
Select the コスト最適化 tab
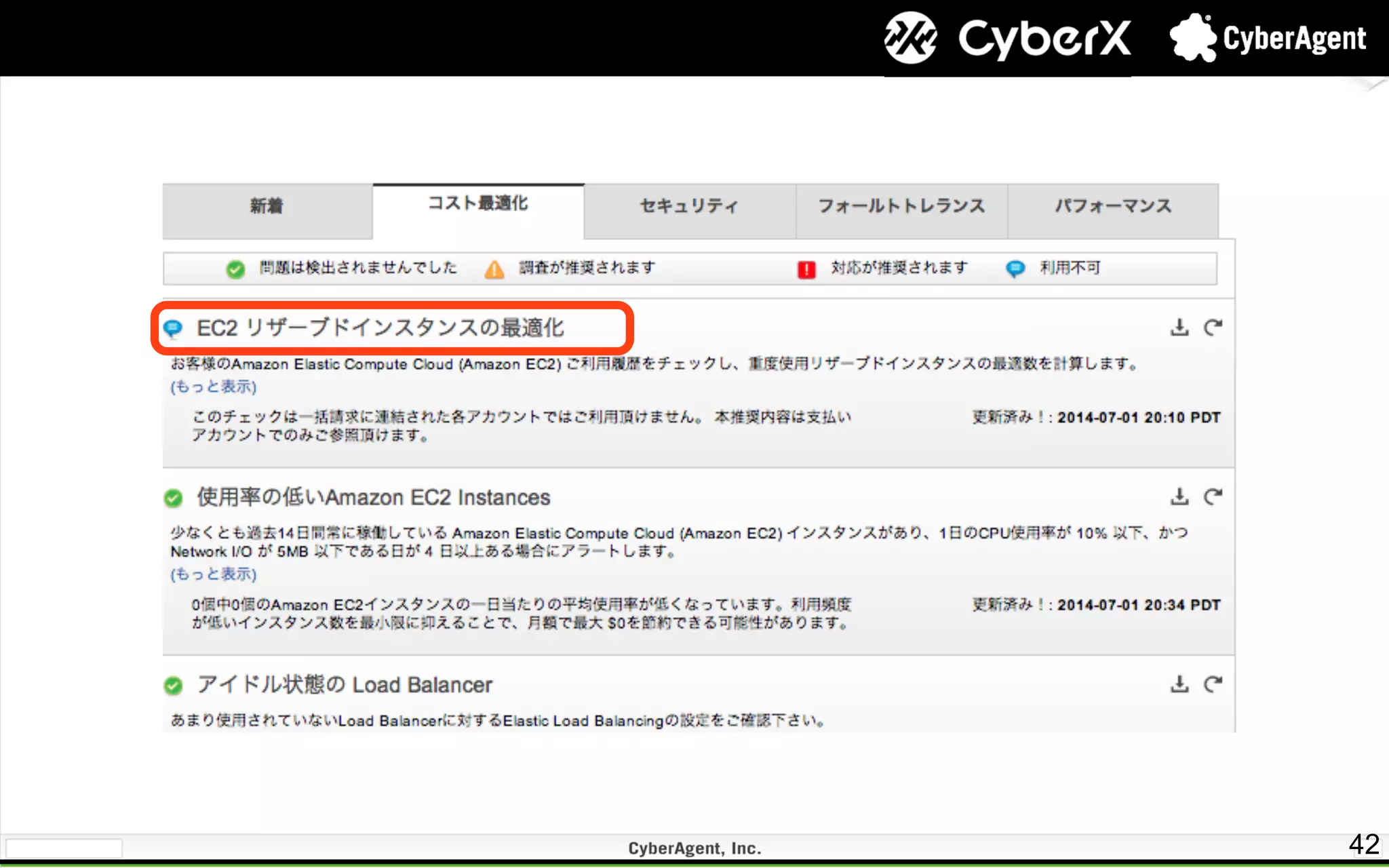pos(478,203)
